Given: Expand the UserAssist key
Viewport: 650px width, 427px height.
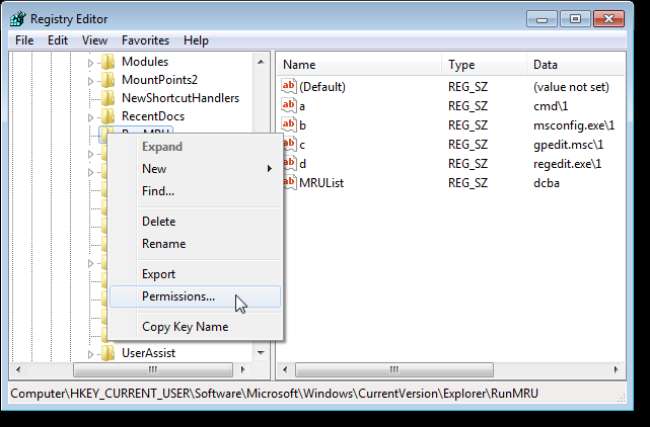Looking at the screenshot, I should tap(90, 354).
